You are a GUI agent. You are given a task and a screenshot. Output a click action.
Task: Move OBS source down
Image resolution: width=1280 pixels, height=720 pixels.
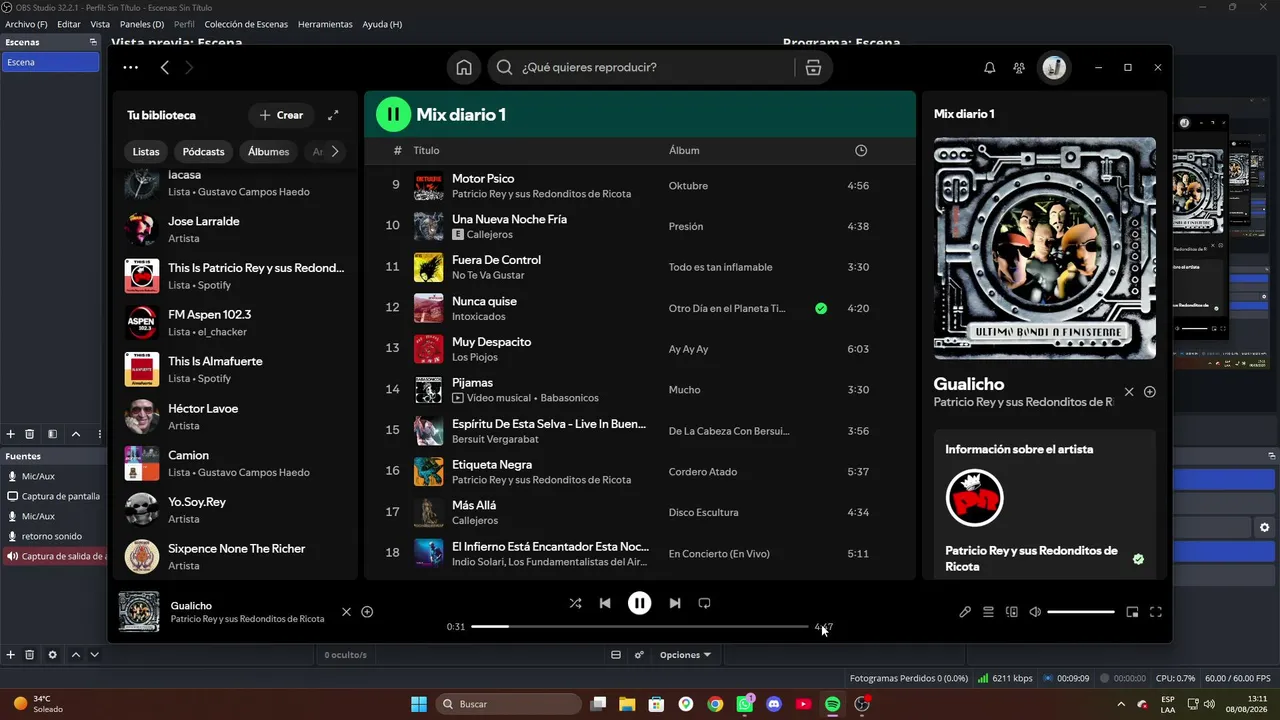[x=94, y=655]
